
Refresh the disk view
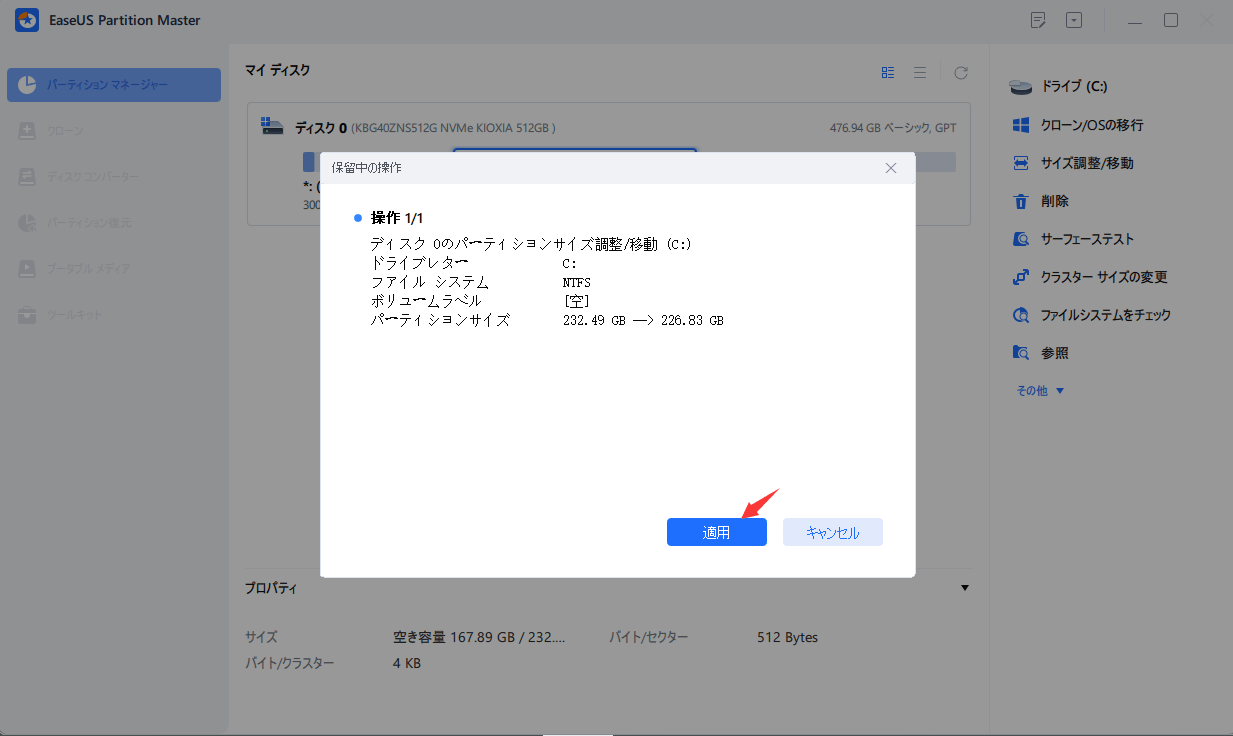[x=960, y=72]
